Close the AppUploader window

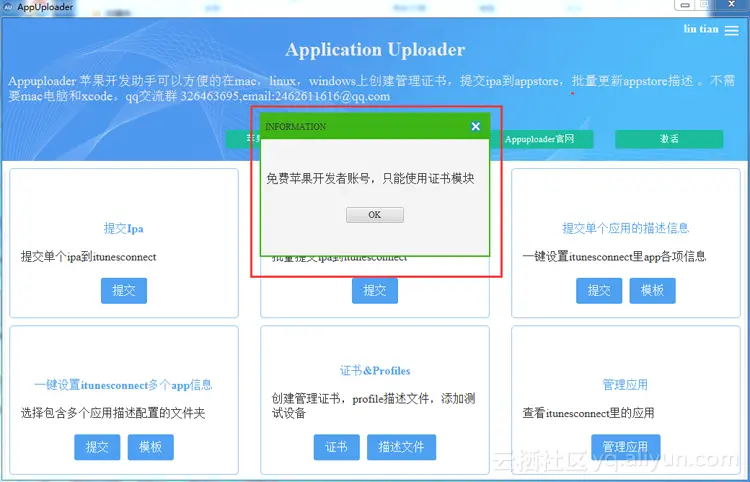[731, 4]
